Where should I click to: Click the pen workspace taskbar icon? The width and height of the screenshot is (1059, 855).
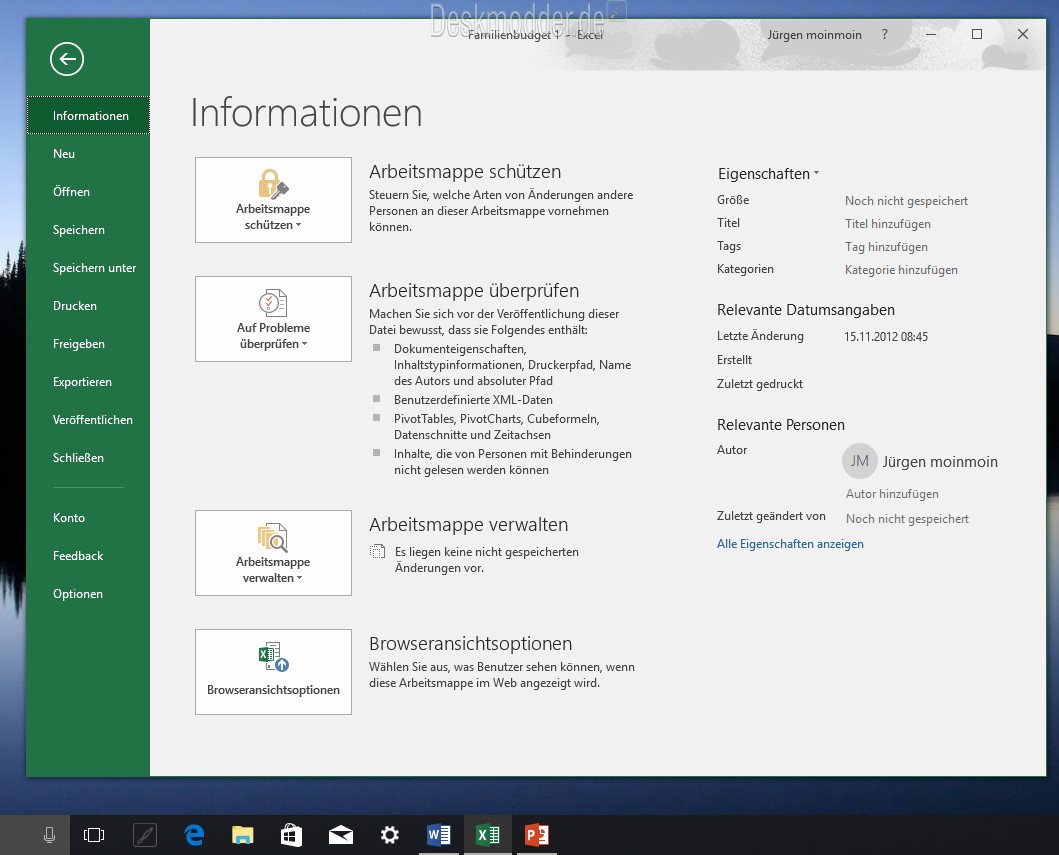click(x=145, y=835)
